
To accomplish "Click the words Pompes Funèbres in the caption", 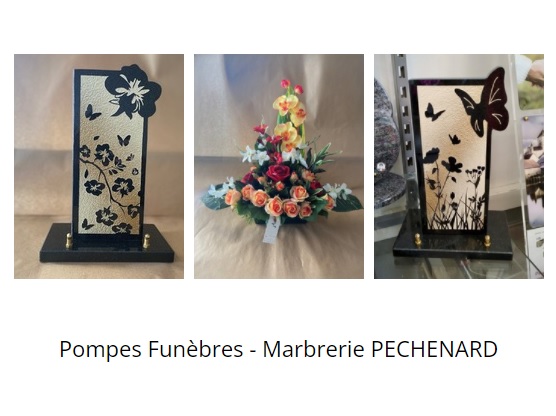I will pos(151,349).
